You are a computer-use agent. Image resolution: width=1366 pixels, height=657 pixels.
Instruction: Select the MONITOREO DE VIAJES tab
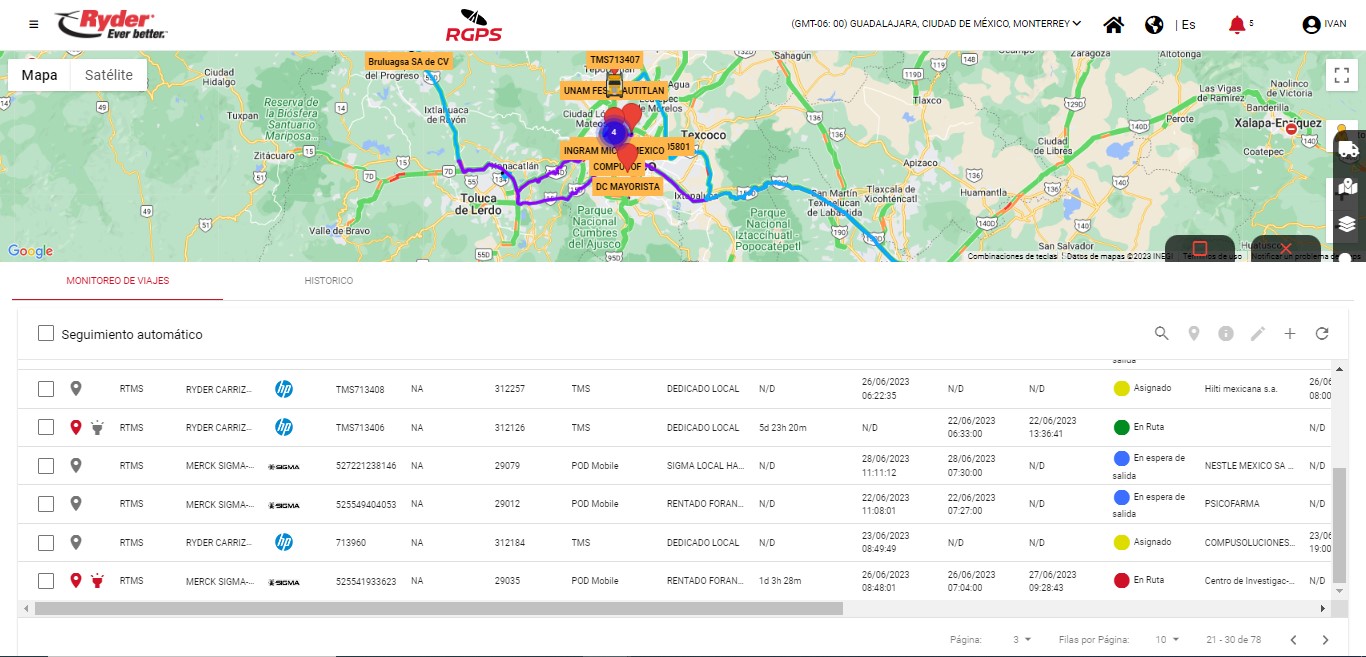tap(118, 281)
